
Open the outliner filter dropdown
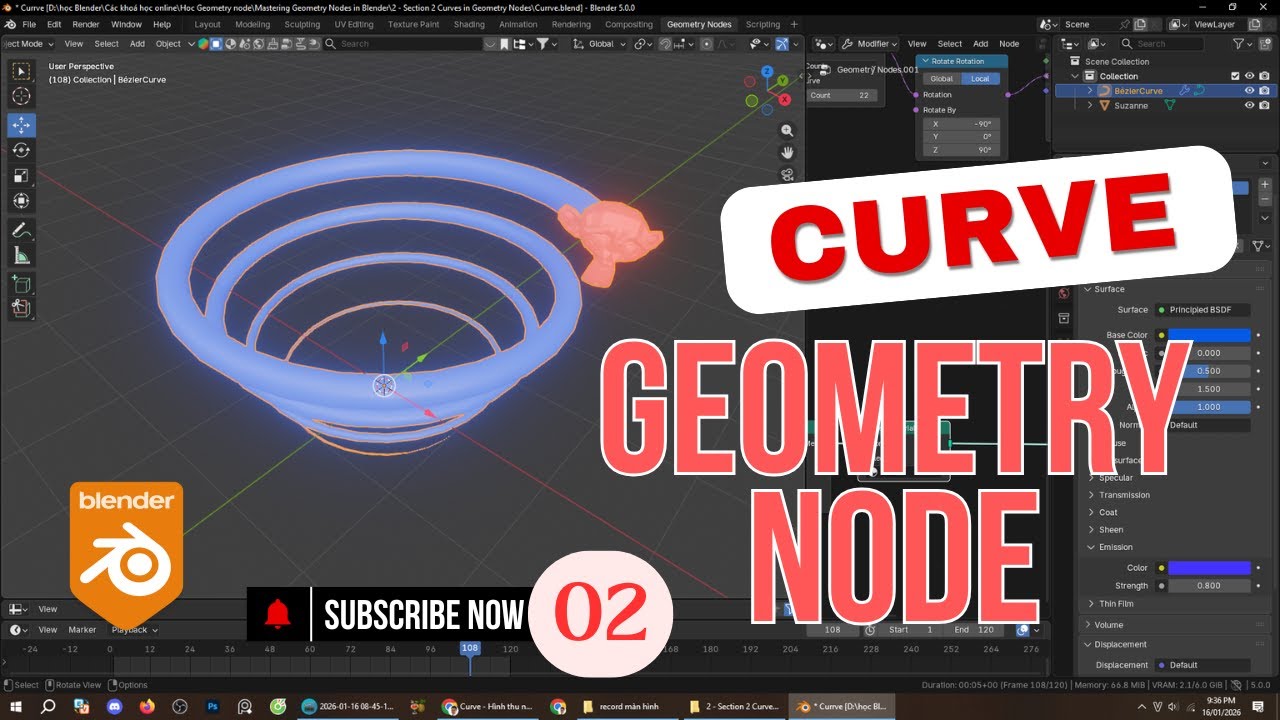coord(1241,44)
